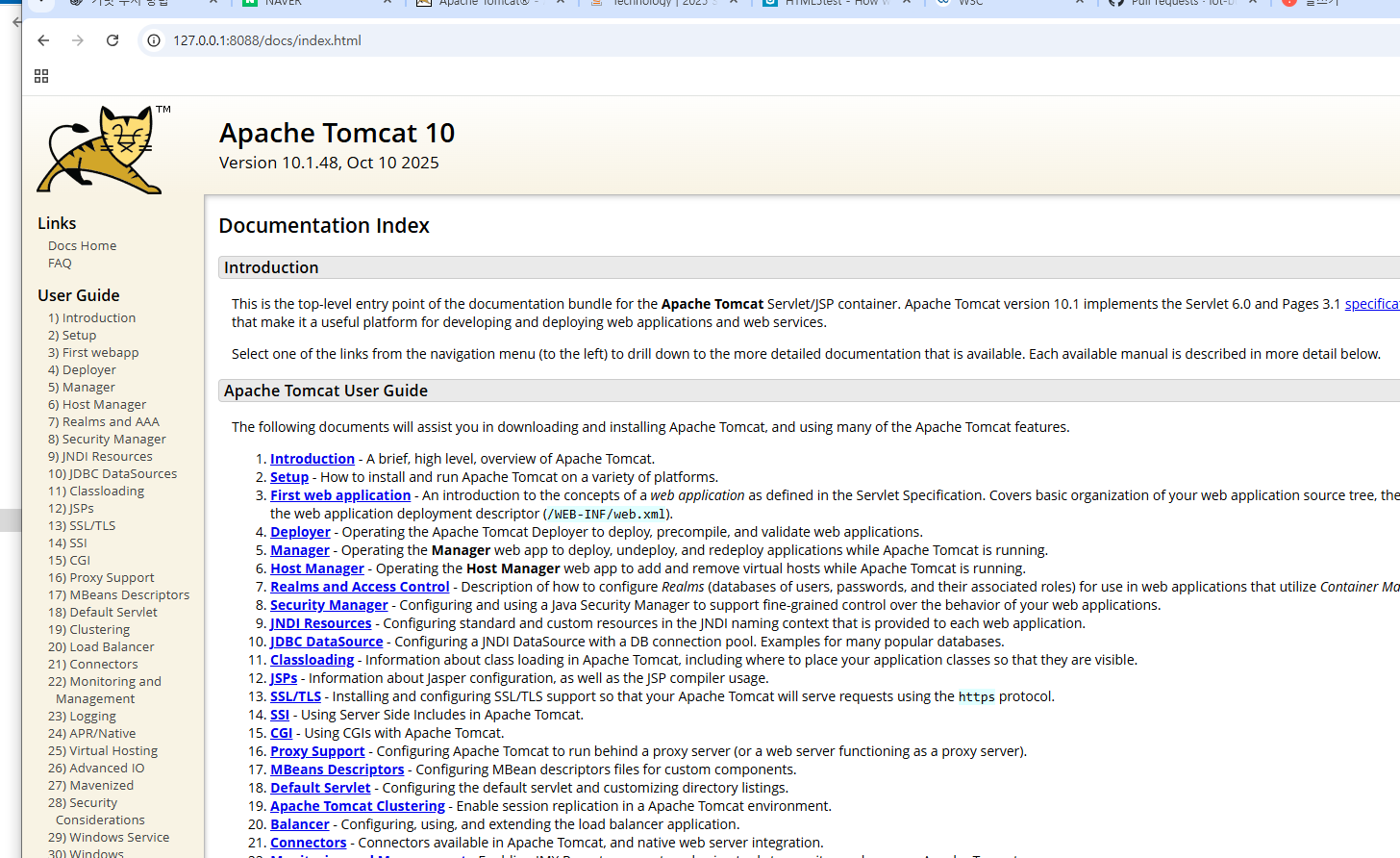
Task: Open sidebar item 28) Security Considerations
Action: 96,812
